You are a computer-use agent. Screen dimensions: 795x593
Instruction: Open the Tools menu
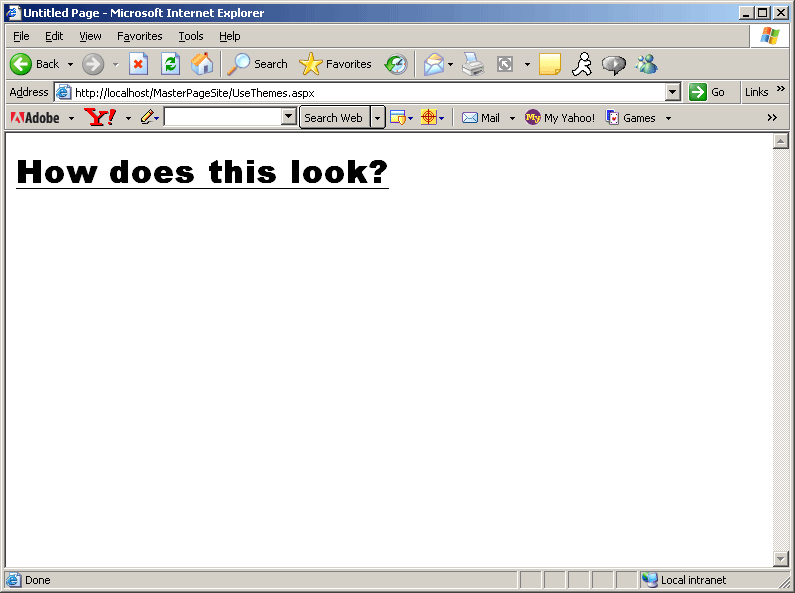pyautogui.click(x=190, y=36)
